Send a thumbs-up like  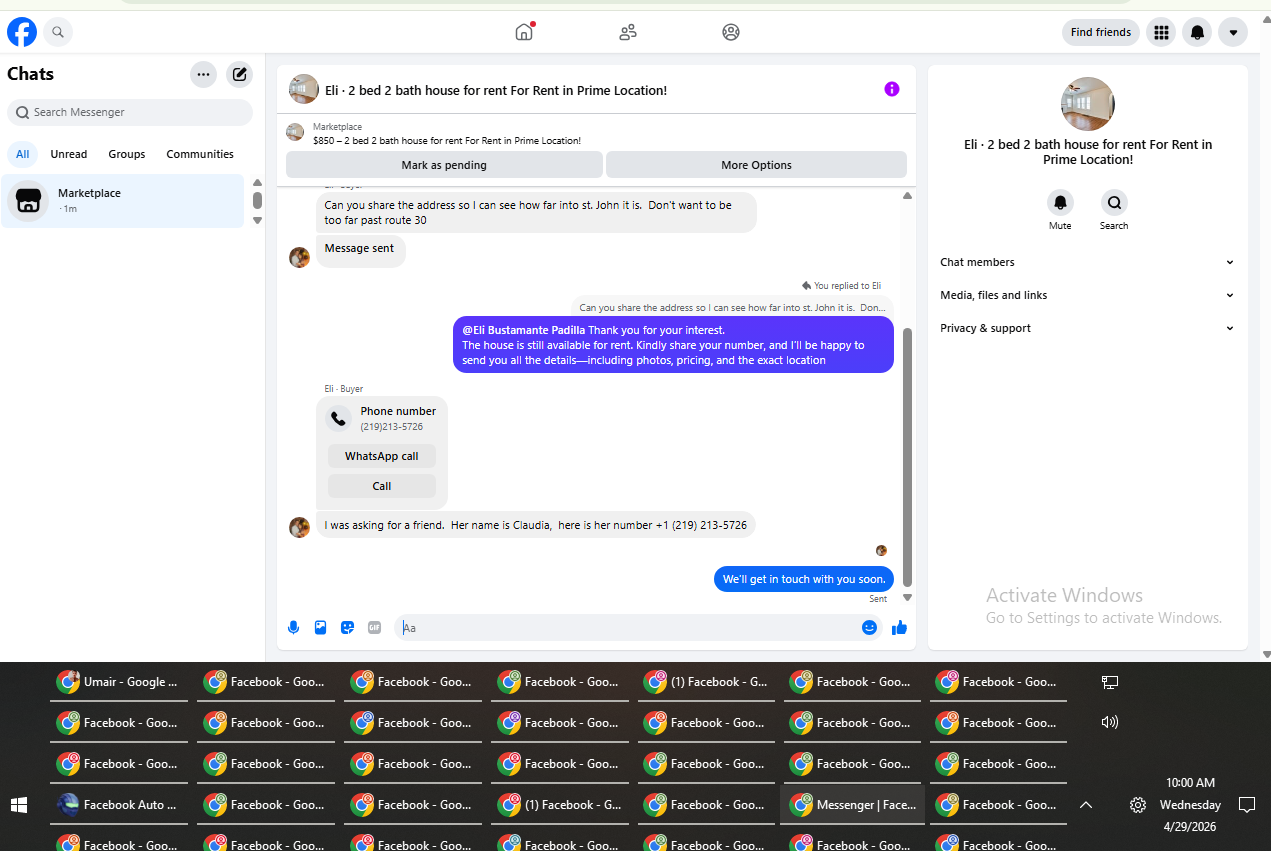[x=899, y=628]
